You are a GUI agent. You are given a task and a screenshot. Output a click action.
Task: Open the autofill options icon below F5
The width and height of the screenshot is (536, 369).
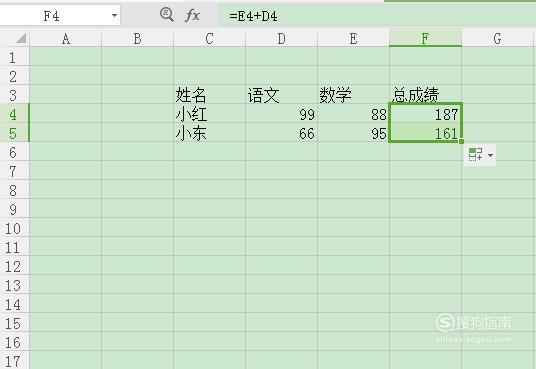475,155
